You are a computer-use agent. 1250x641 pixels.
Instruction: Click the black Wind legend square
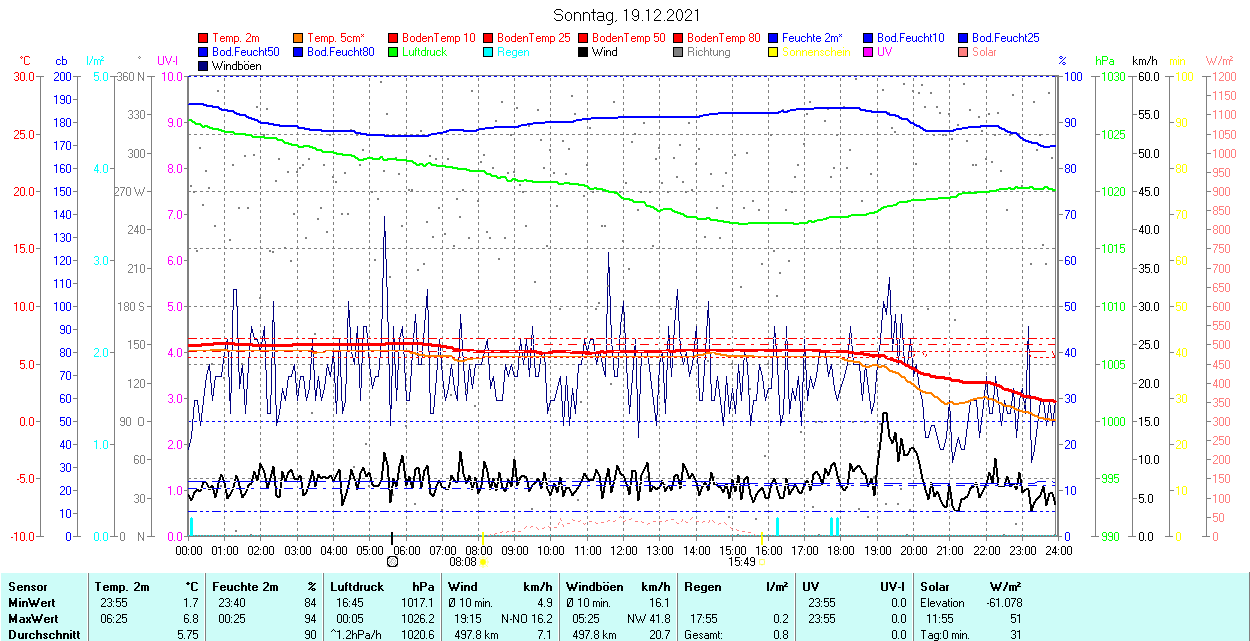click(585, 52)
